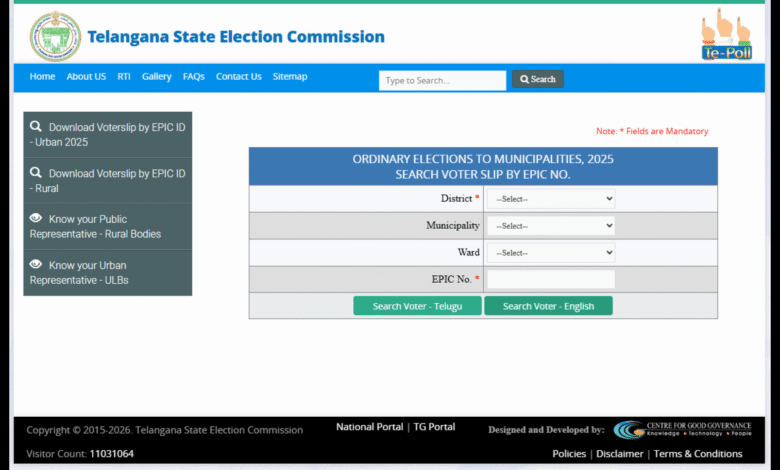
Task: Focus the EPIC No. text field
Action: tap(550, 280)
